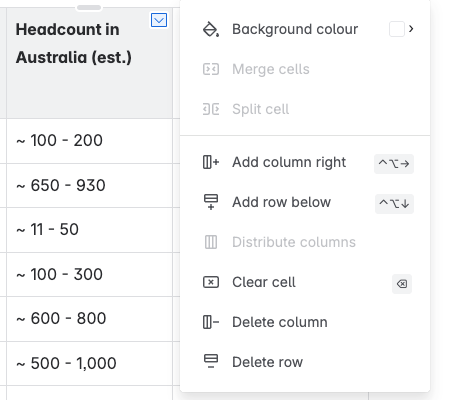Click the Add column right icon
Screen dimensions: 452x400
[x=211, y=162]
